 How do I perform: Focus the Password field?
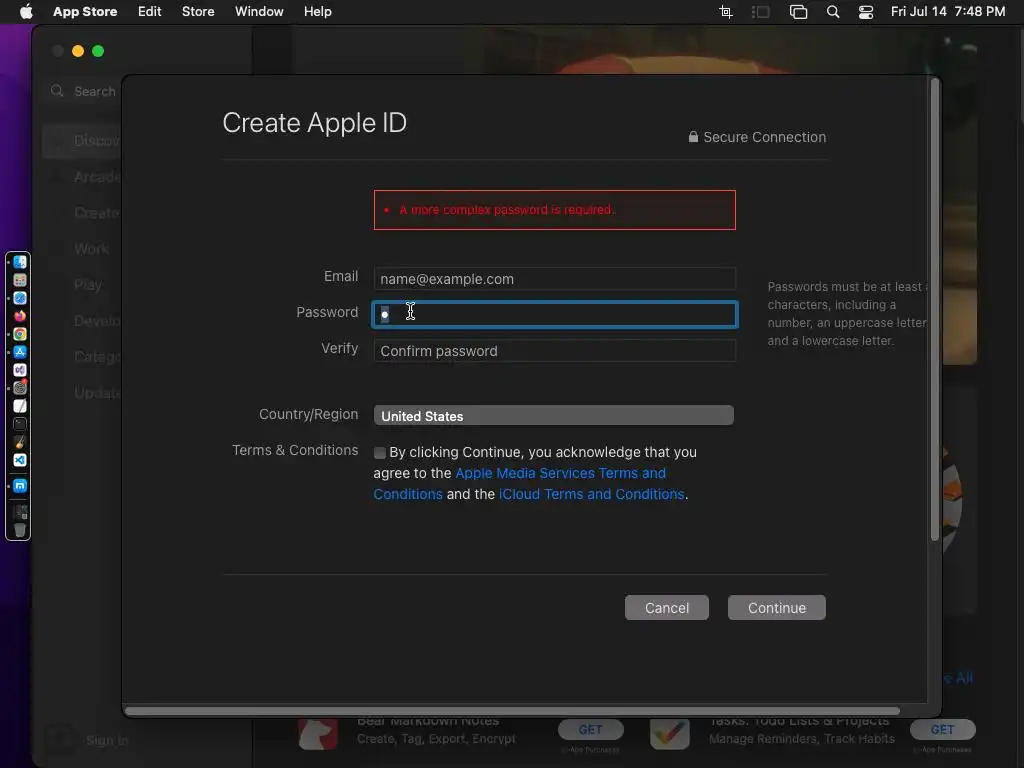coord(554,315)
